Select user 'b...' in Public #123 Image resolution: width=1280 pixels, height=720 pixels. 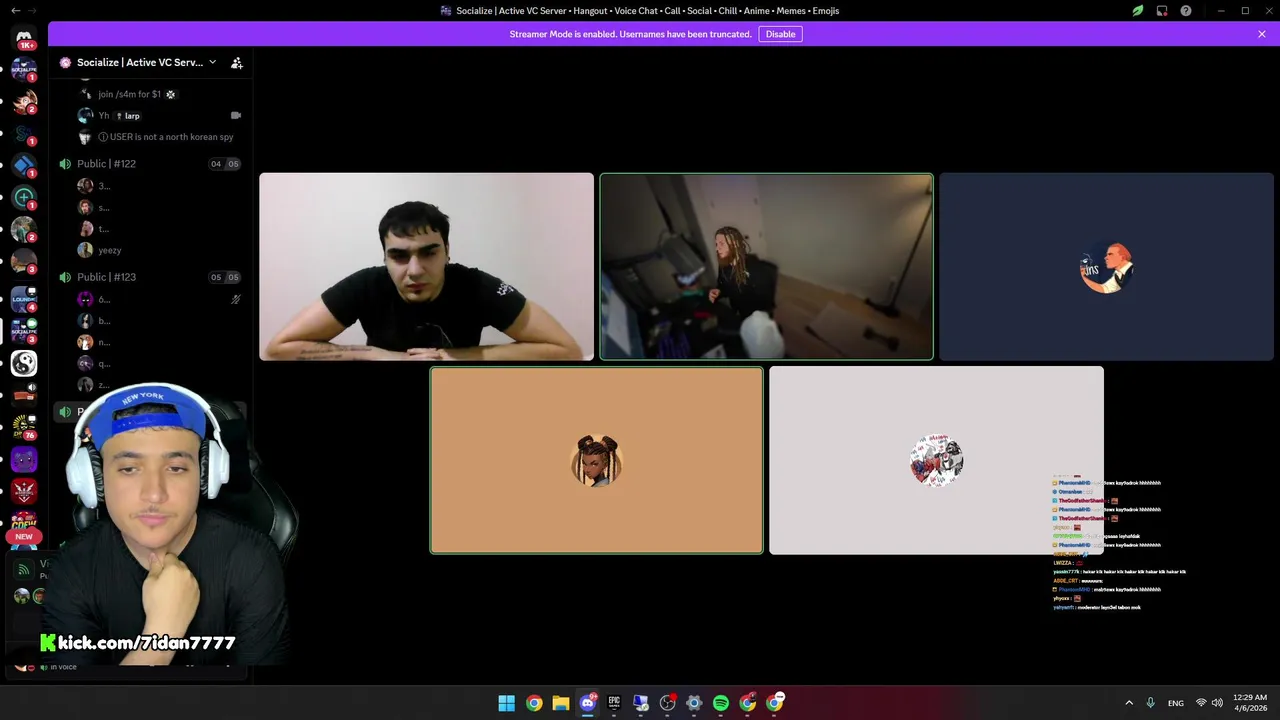pos(160,321)
